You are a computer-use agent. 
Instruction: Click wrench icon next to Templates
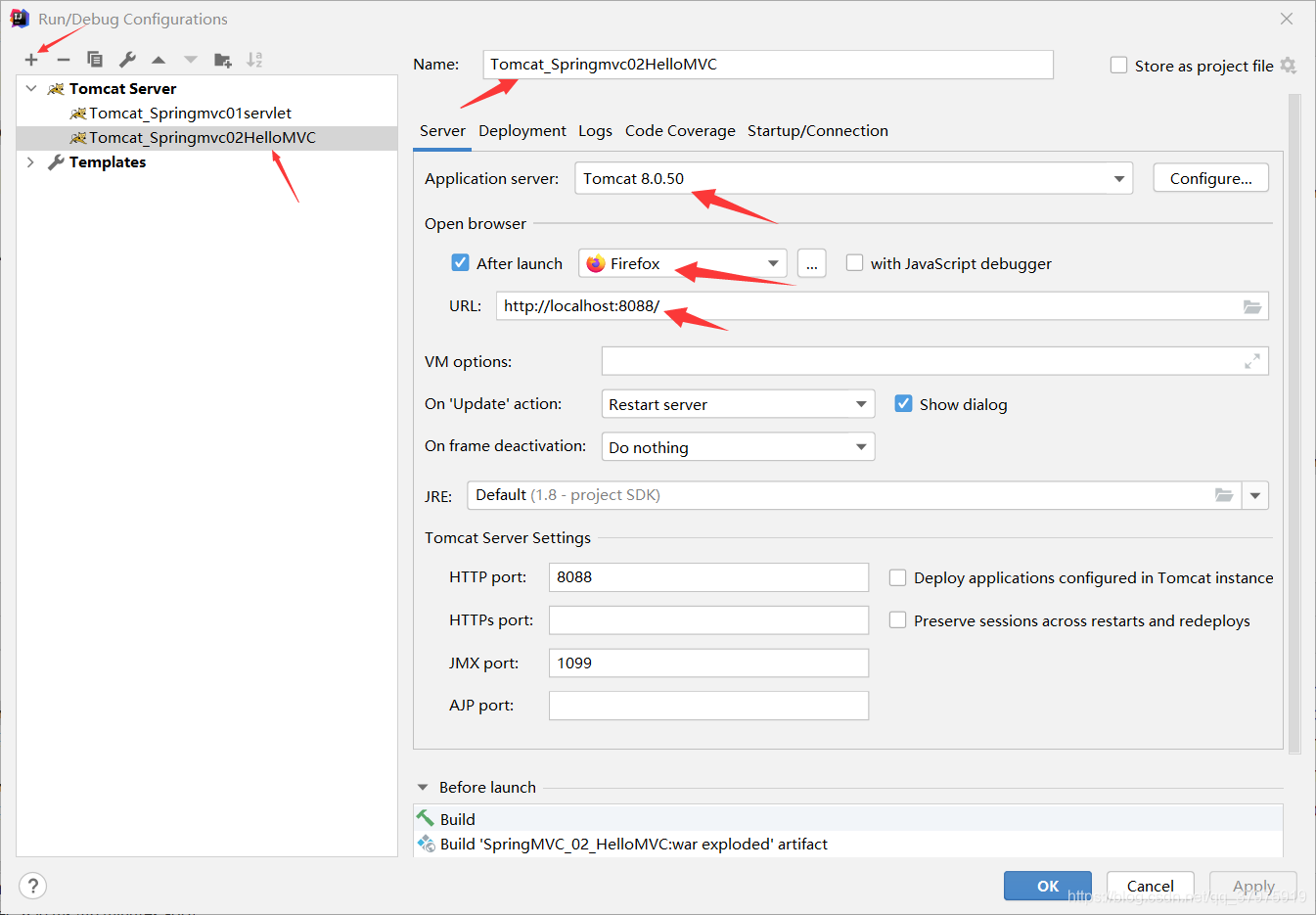click(56, 162)
